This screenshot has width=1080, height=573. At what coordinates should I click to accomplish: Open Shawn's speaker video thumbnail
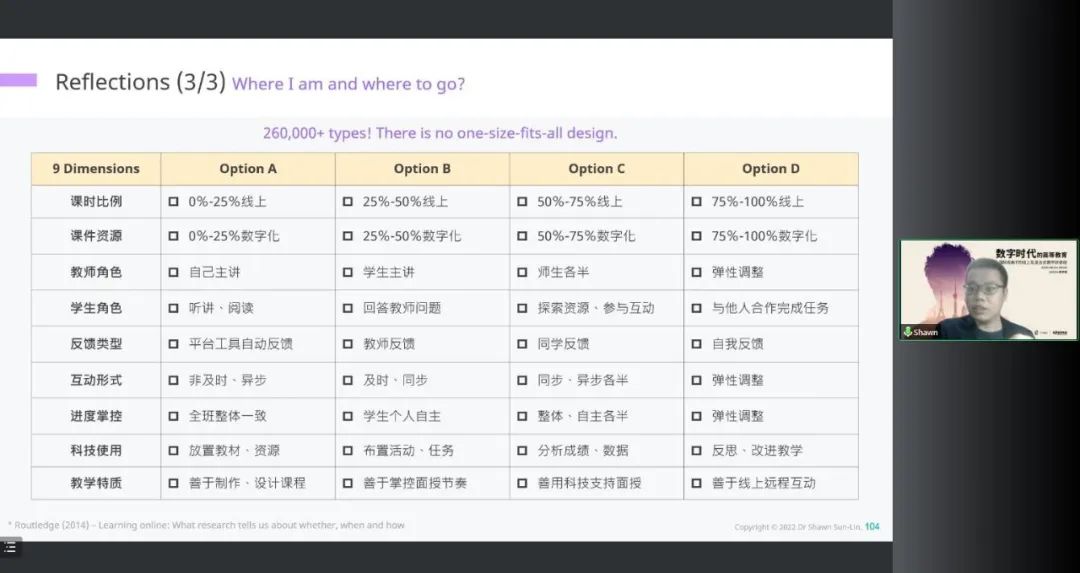tap(988, 289)
